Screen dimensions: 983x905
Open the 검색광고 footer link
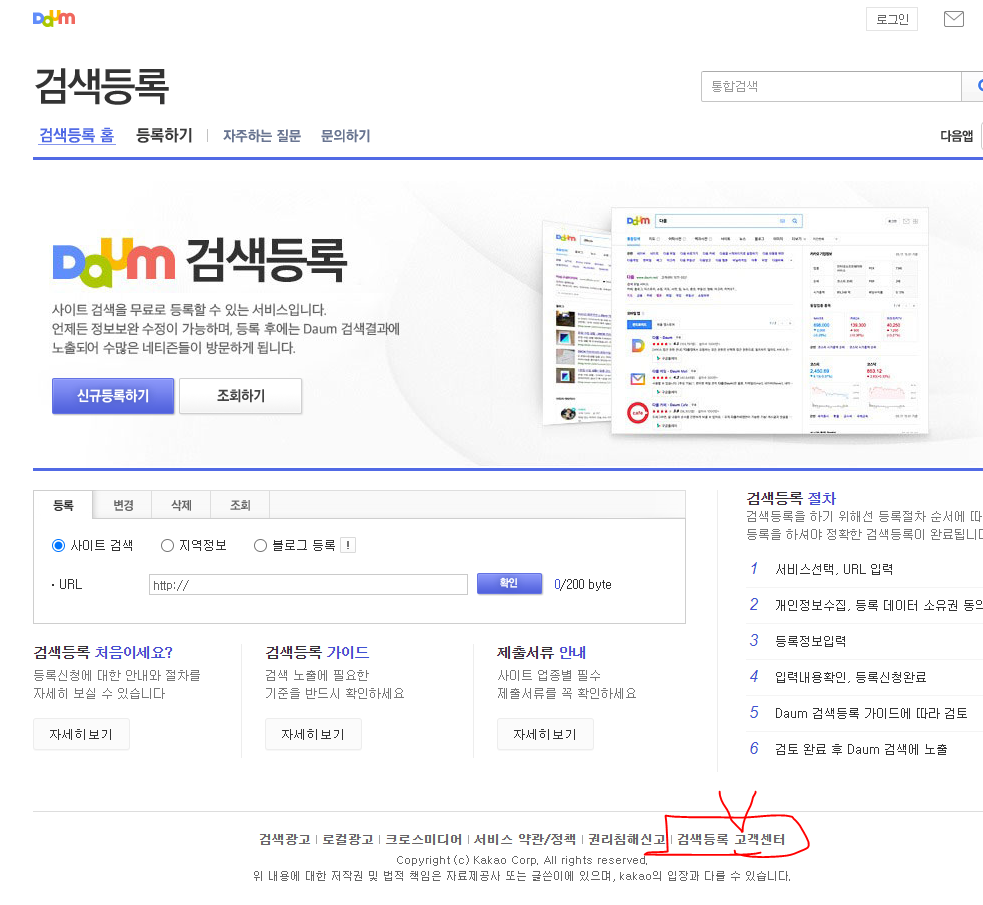[x=285, y=839]
